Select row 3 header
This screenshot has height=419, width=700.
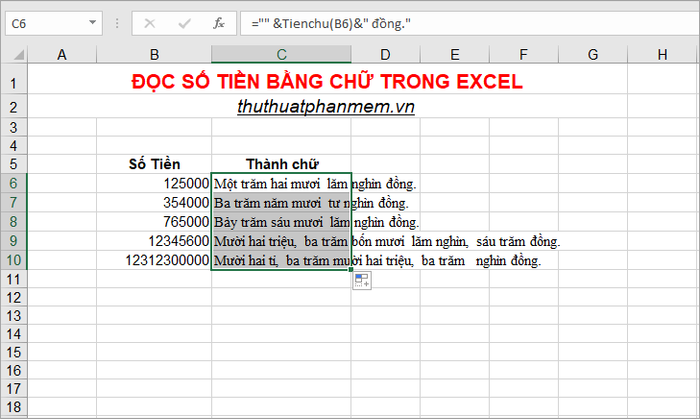pos(13,128)
